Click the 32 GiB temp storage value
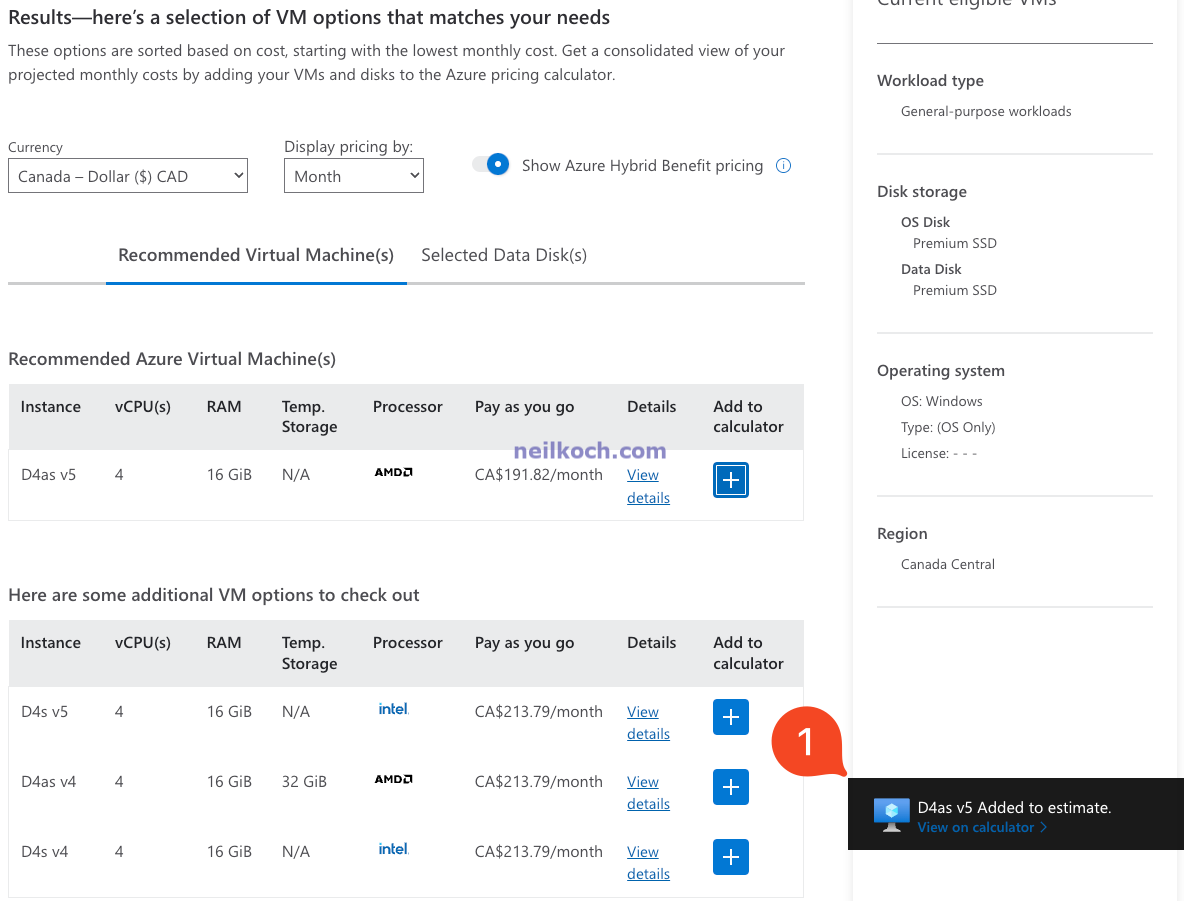Screen dimensions: 1184x901 tap(304, 782)
